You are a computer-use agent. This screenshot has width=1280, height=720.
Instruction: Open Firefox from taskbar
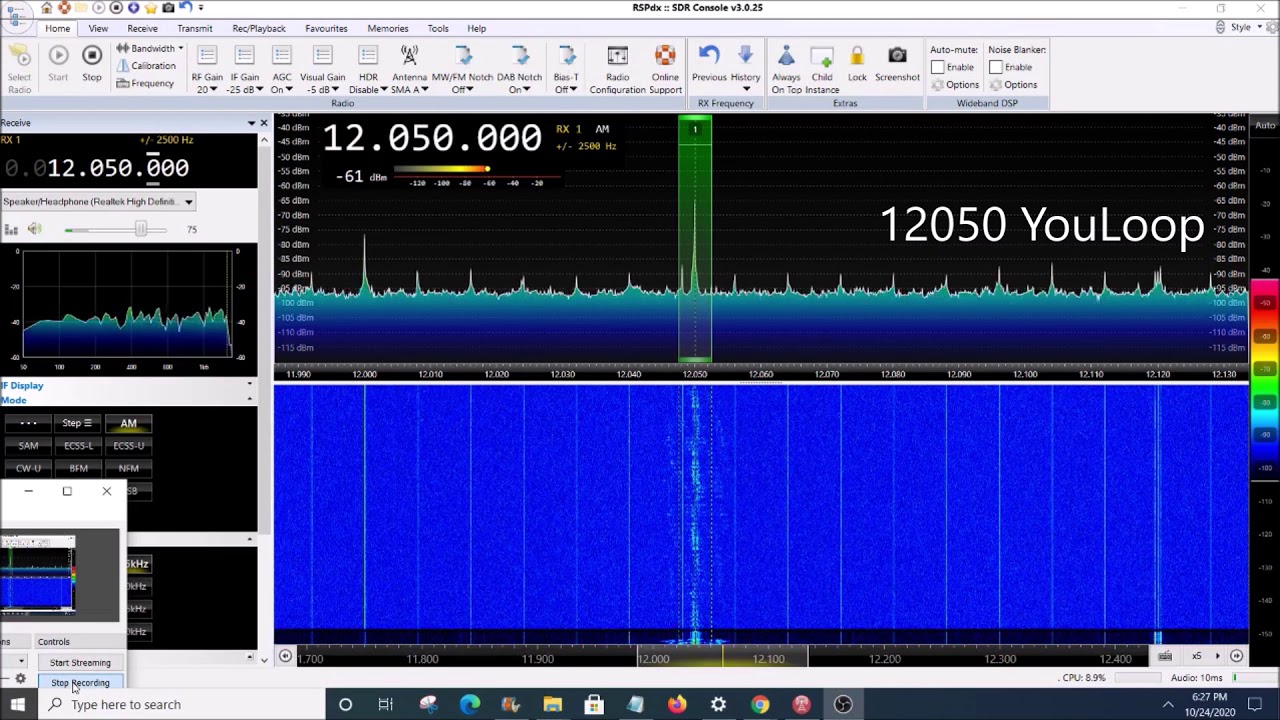pos(677,705)
